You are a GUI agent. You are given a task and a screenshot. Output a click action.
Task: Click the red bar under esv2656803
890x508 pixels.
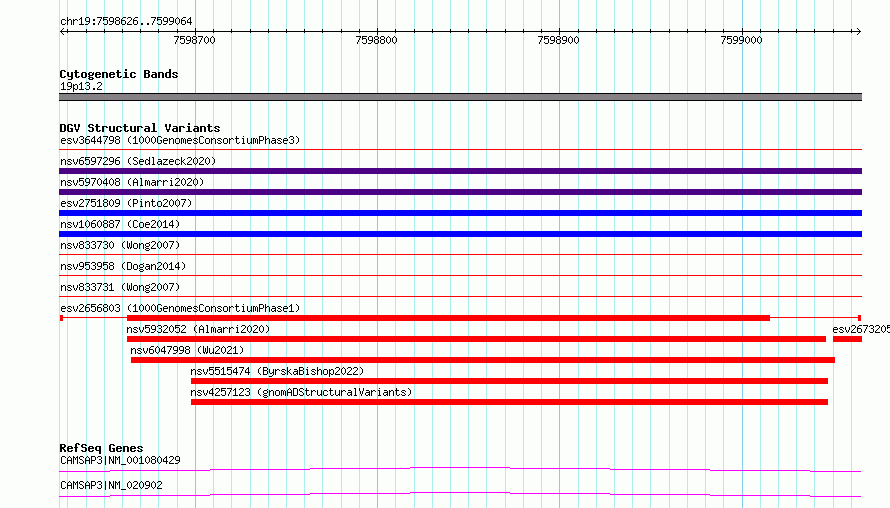[448, 318]
